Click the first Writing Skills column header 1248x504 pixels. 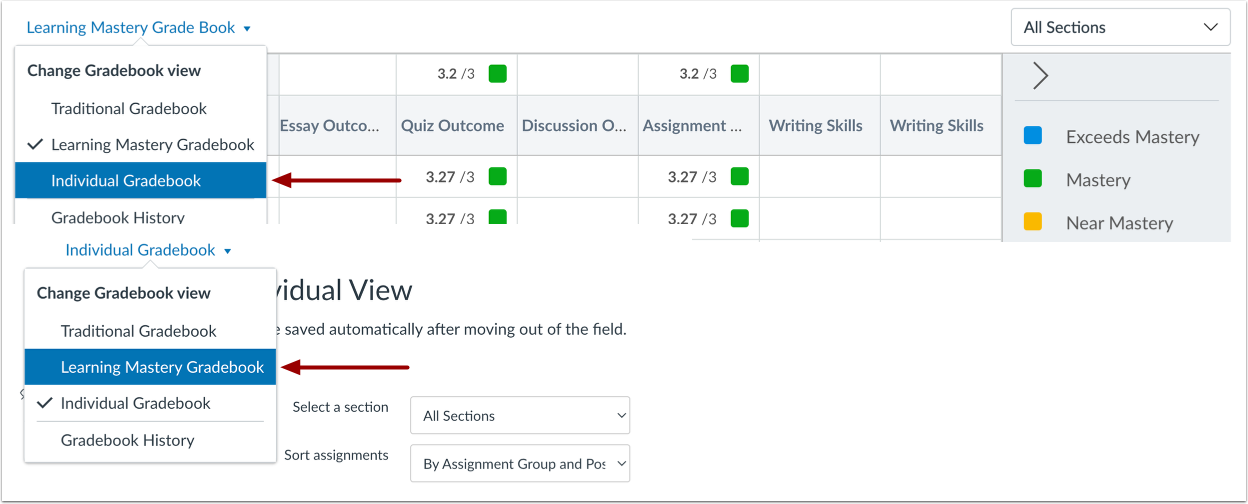815,126
